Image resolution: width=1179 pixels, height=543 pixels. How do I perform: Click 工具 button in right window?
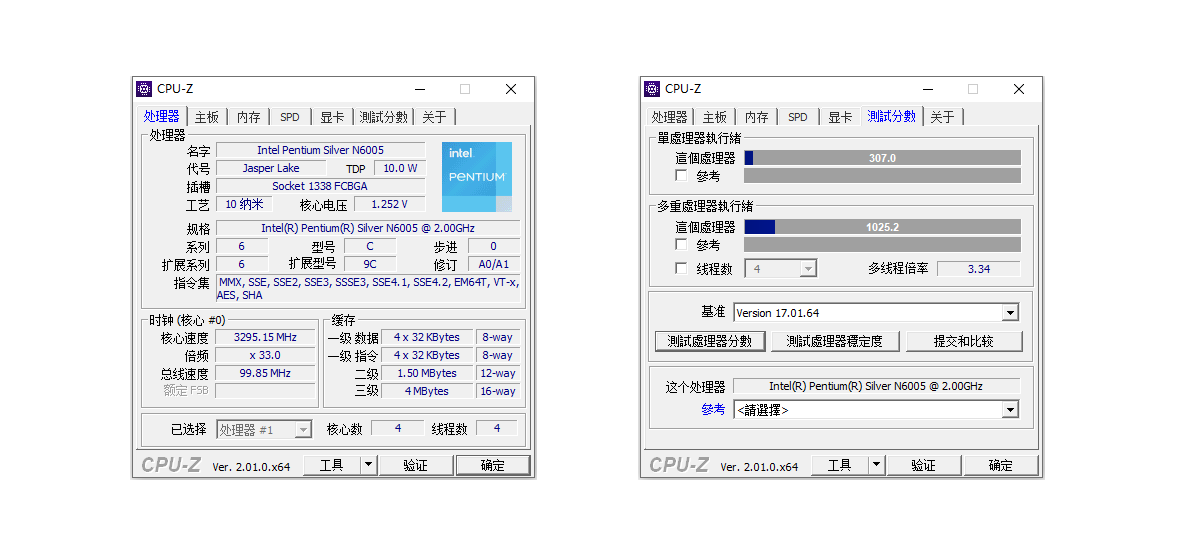[839, 465]
